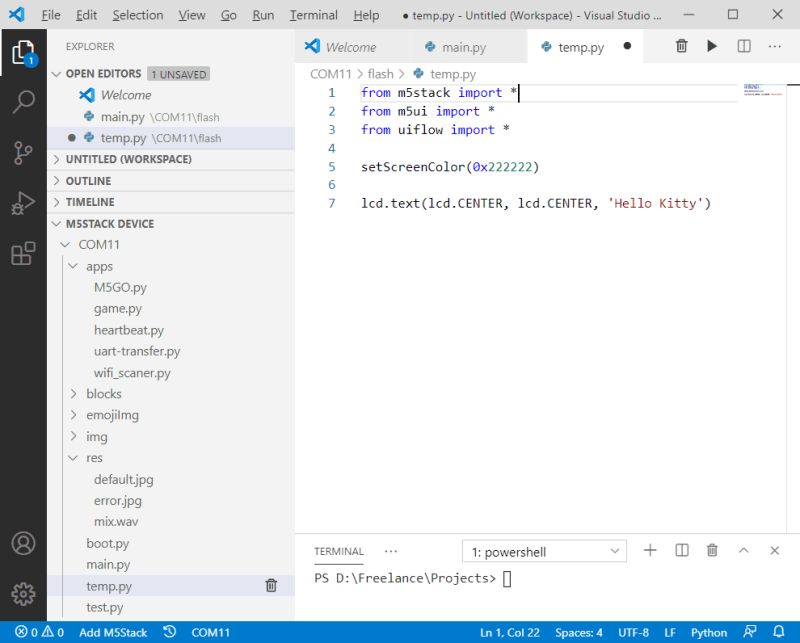Image resolution: width=800 pixels, height=643 pixels.
Task: Open the Search view
Action: click(24, 101)
